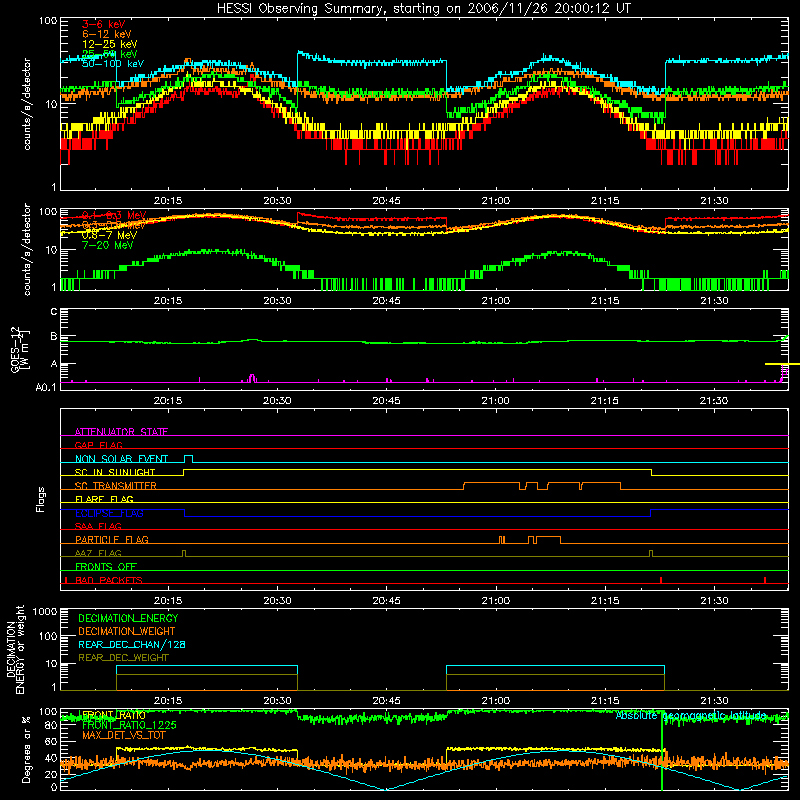Select the ATTENUATOR_STATE flag label
The image size is (800, 800).
point(121,432)
